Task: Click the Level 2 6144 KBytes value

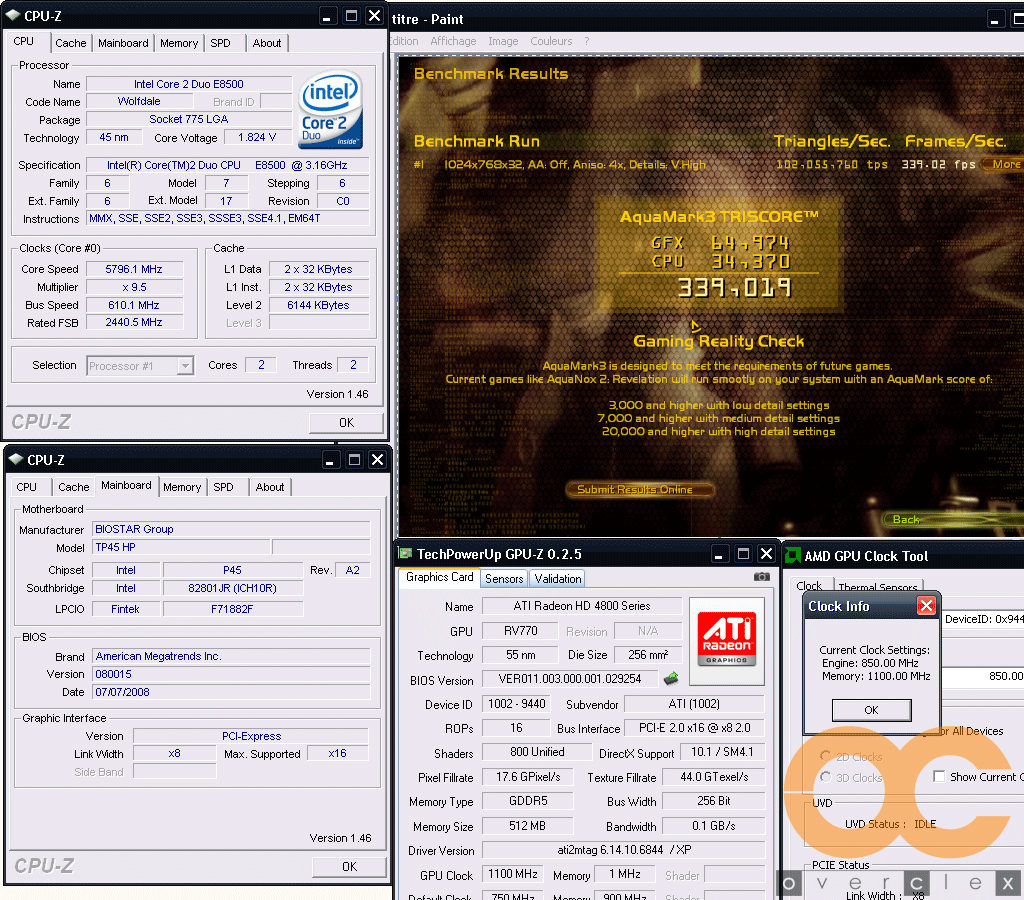Action: pos(319,305)
